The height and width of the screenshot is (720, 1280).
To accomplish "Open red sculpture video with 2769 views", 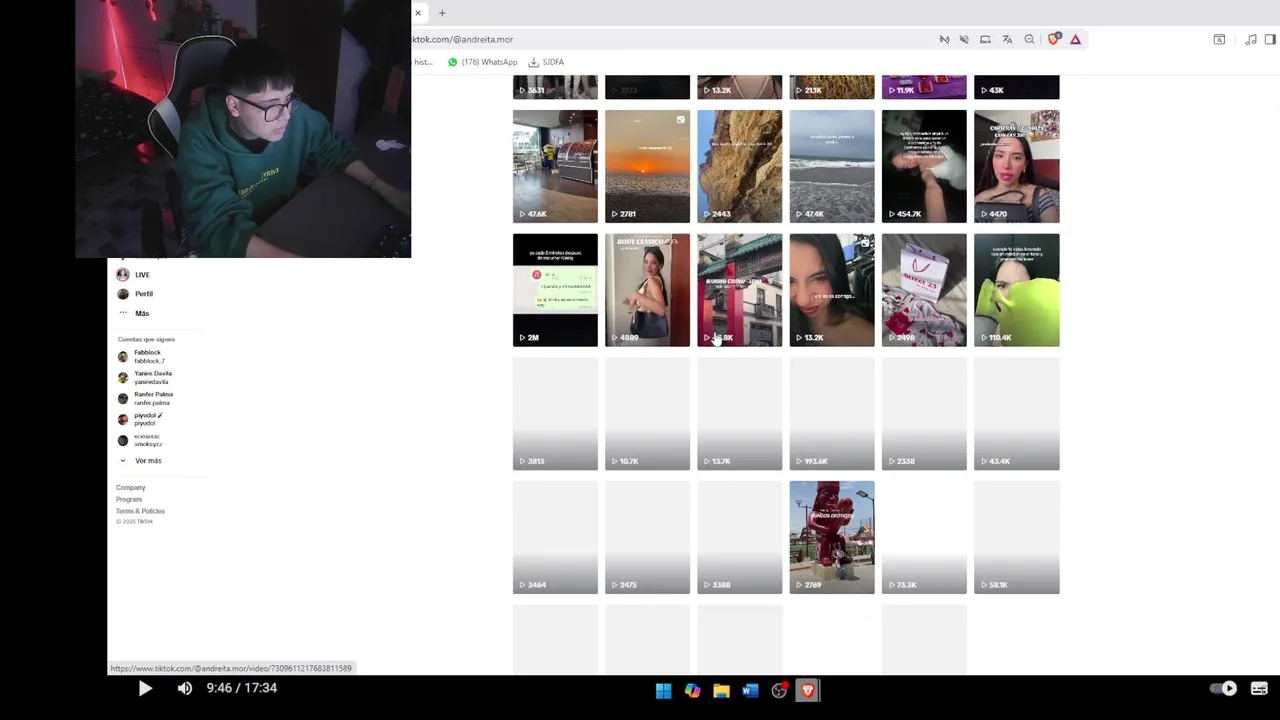I will (832, 538).
